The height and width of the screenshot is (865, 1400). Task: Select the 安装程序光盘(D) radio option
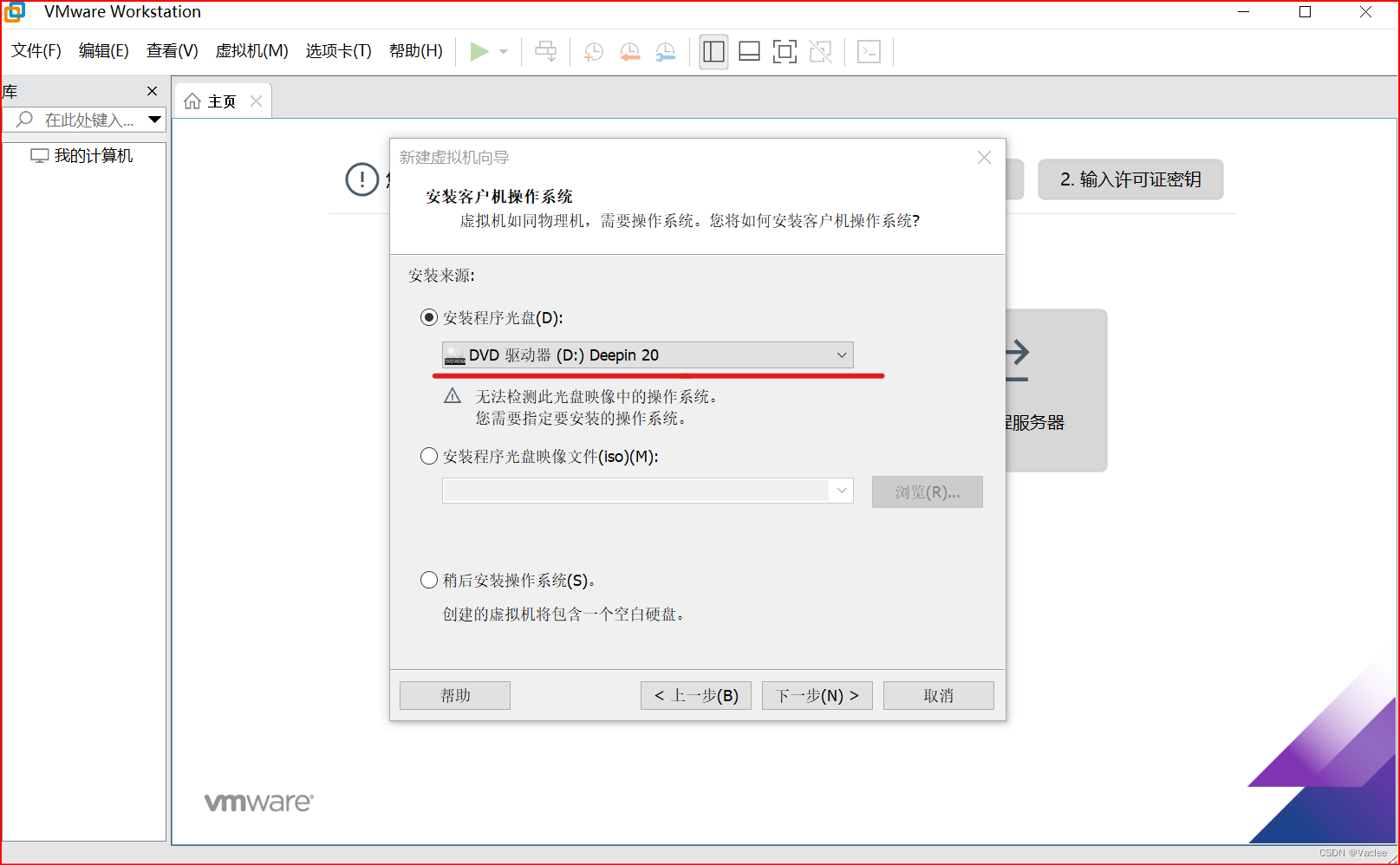tap(428, 317)
